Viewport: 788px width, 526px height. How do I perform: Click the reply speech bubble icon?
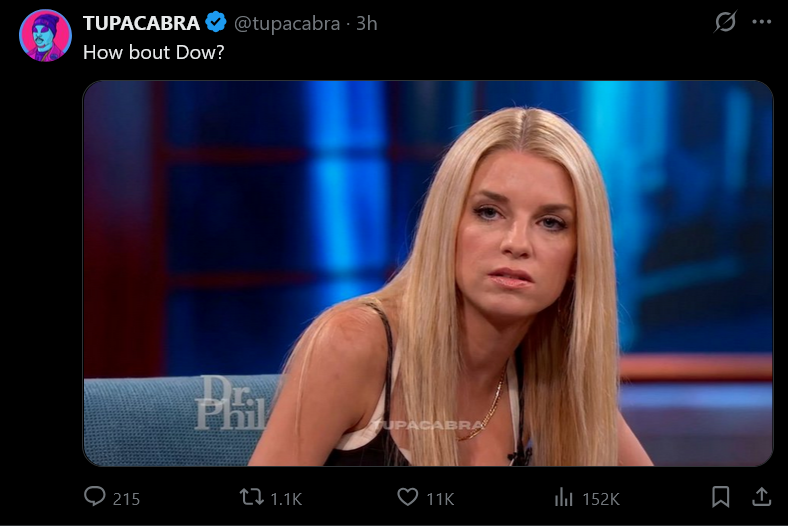click(94, 497)
